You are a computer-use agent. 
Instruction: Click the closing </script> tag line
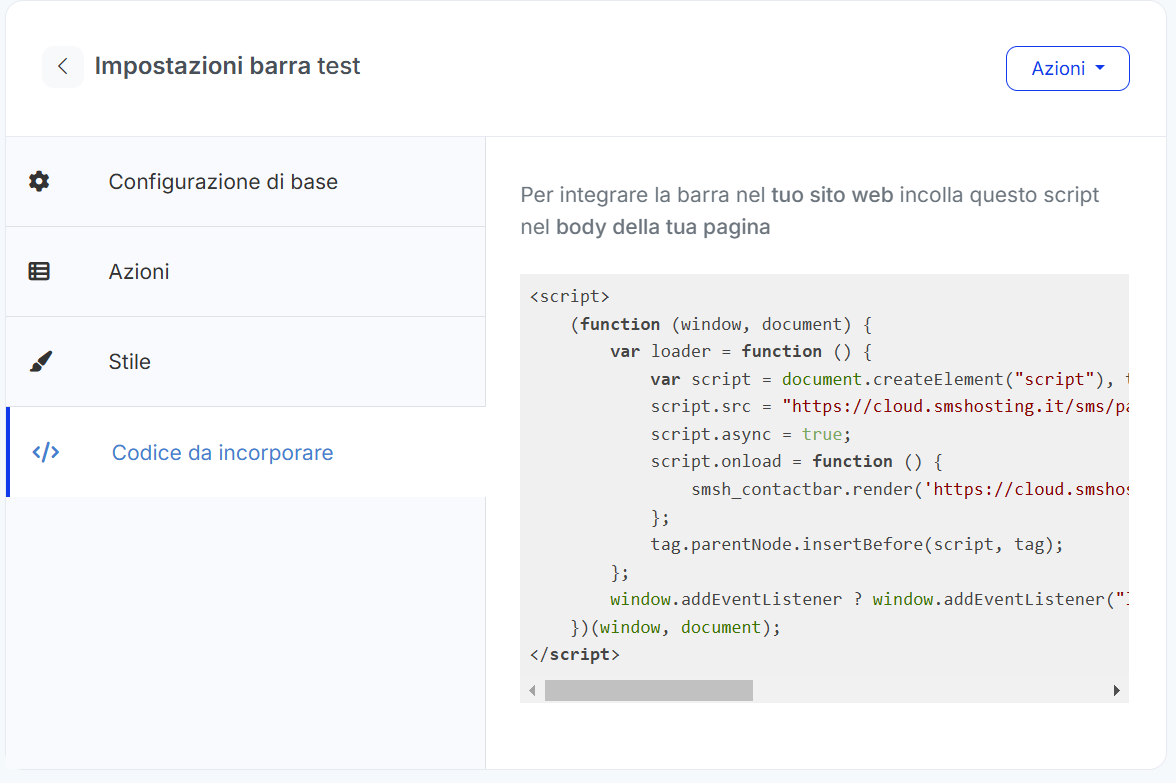tap(575, 655)
